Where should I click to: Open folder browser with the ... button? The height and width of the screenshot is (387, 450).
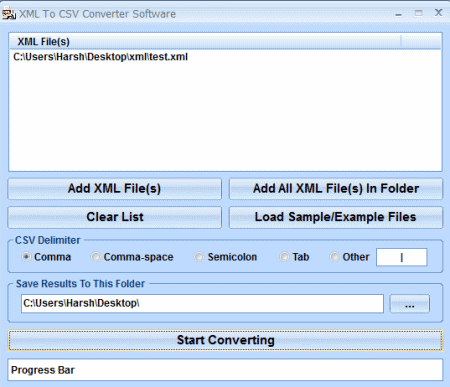point(410,304)
